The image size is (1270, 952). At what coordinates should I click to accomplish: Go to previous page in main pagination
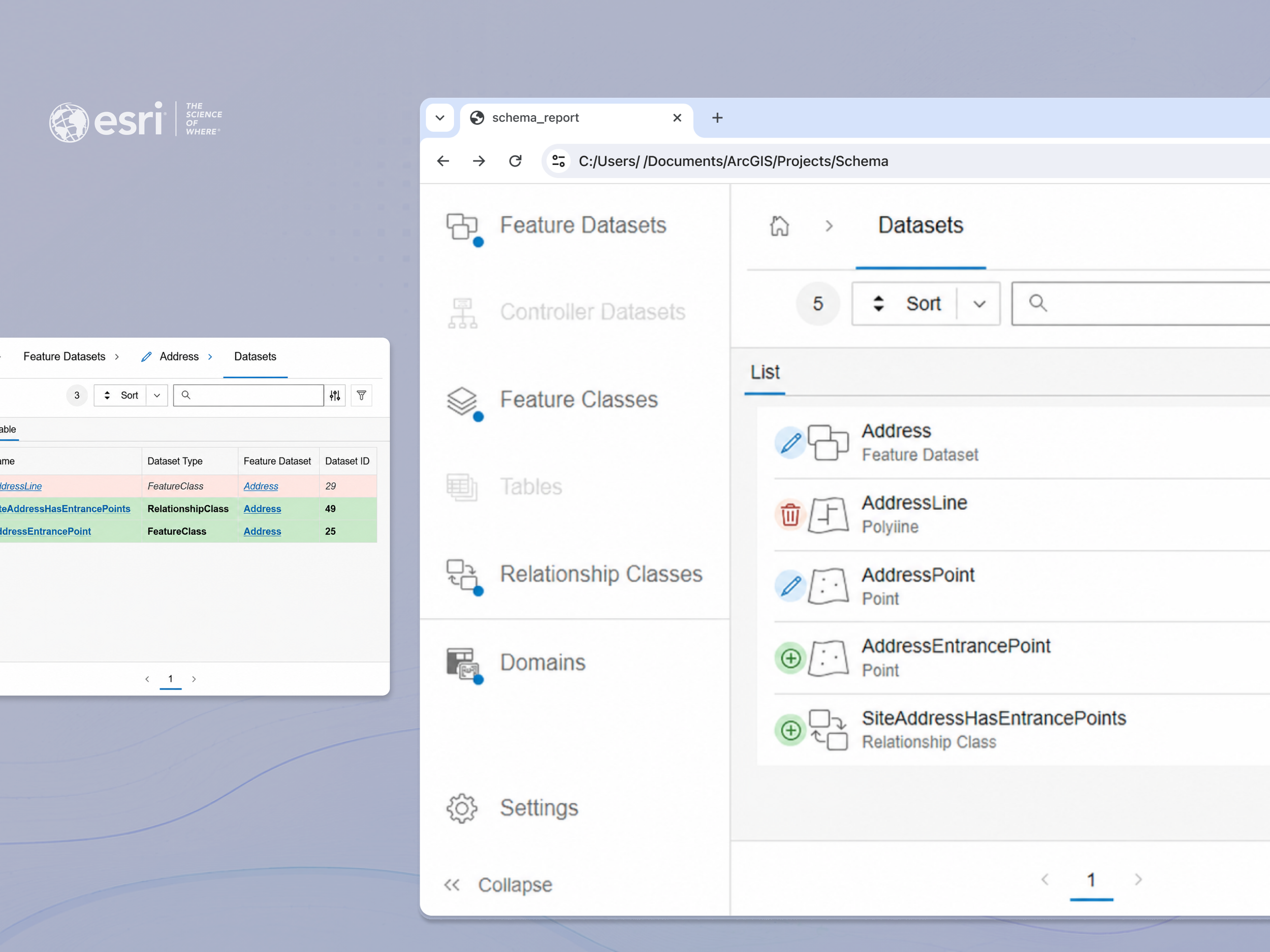[1045, 879]
